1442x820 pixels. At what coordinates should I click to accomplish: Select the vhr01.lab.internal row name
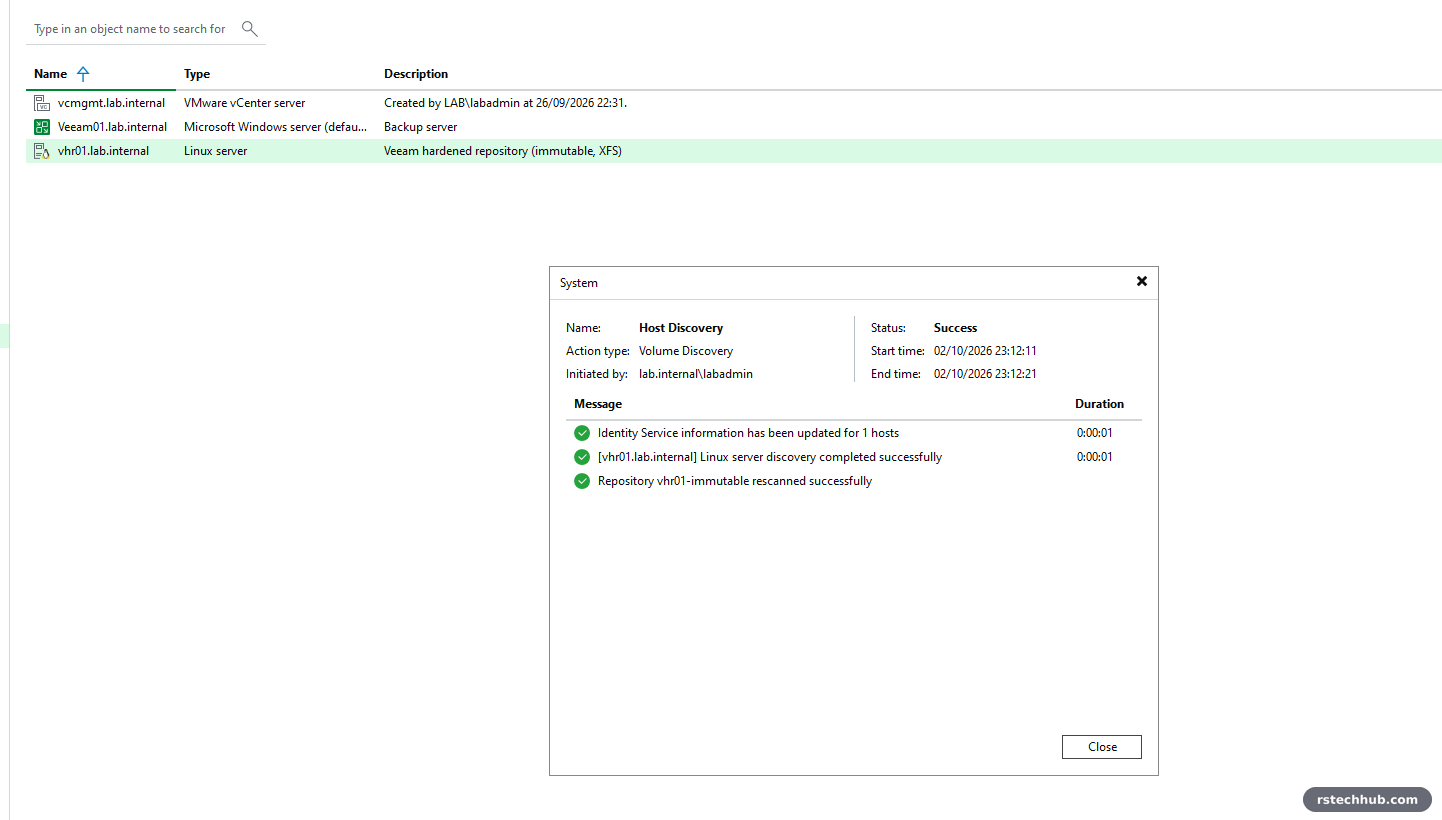tap(103, 151)
